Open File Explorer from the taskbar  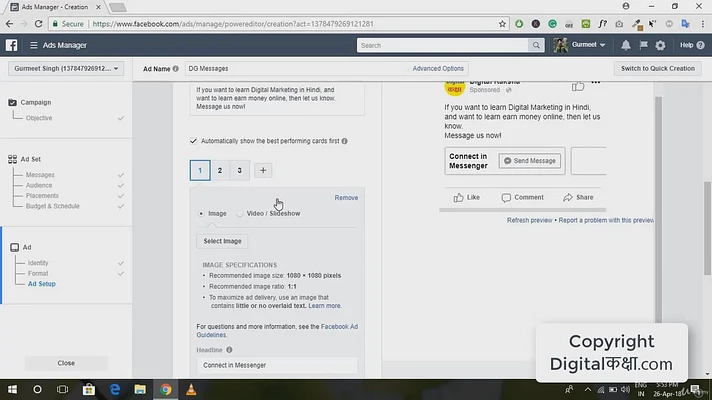tap(140, 390)
